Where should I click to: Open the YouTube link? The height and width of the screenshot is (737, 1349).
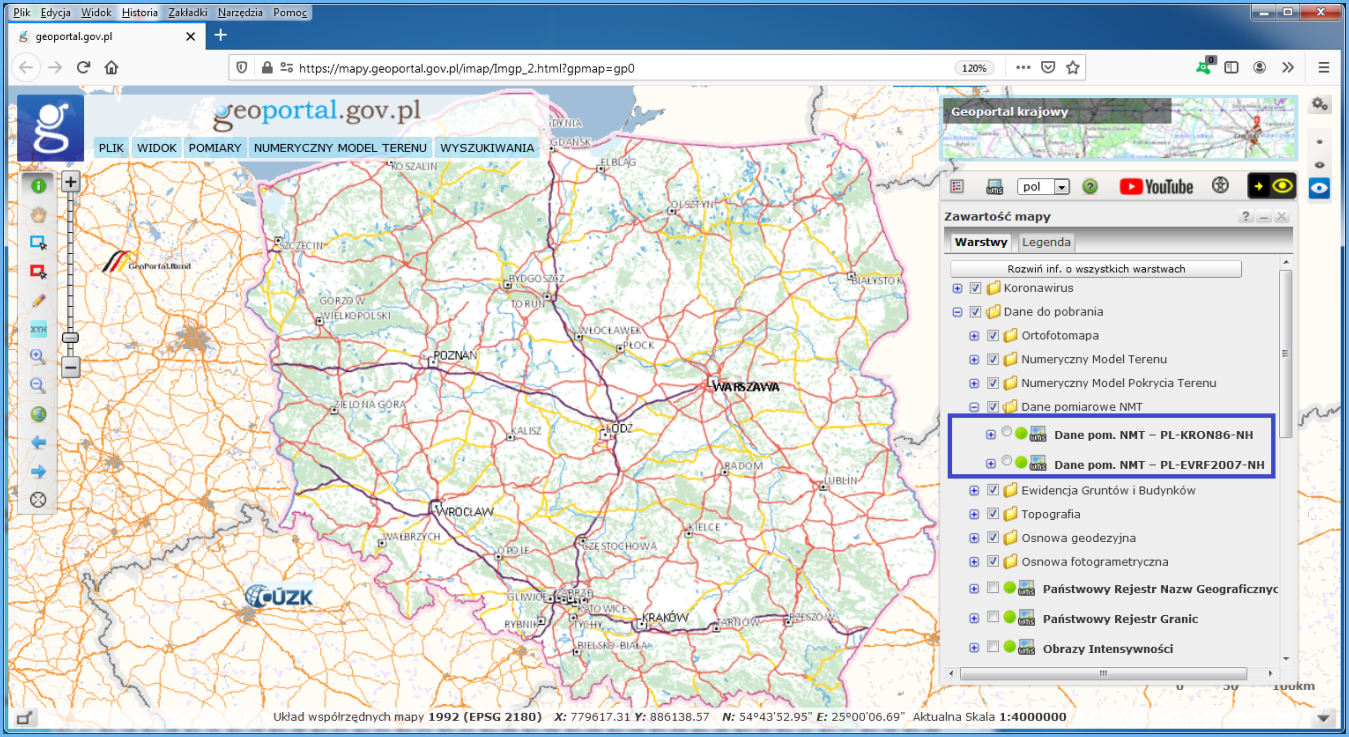point(1156,186)
